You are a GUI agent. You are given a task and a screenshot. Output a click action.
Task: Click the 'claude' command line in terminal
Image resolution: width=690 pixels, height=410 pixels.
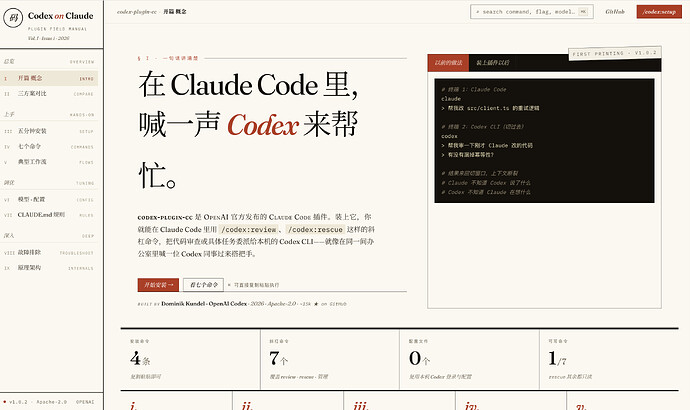coord(451,99)
